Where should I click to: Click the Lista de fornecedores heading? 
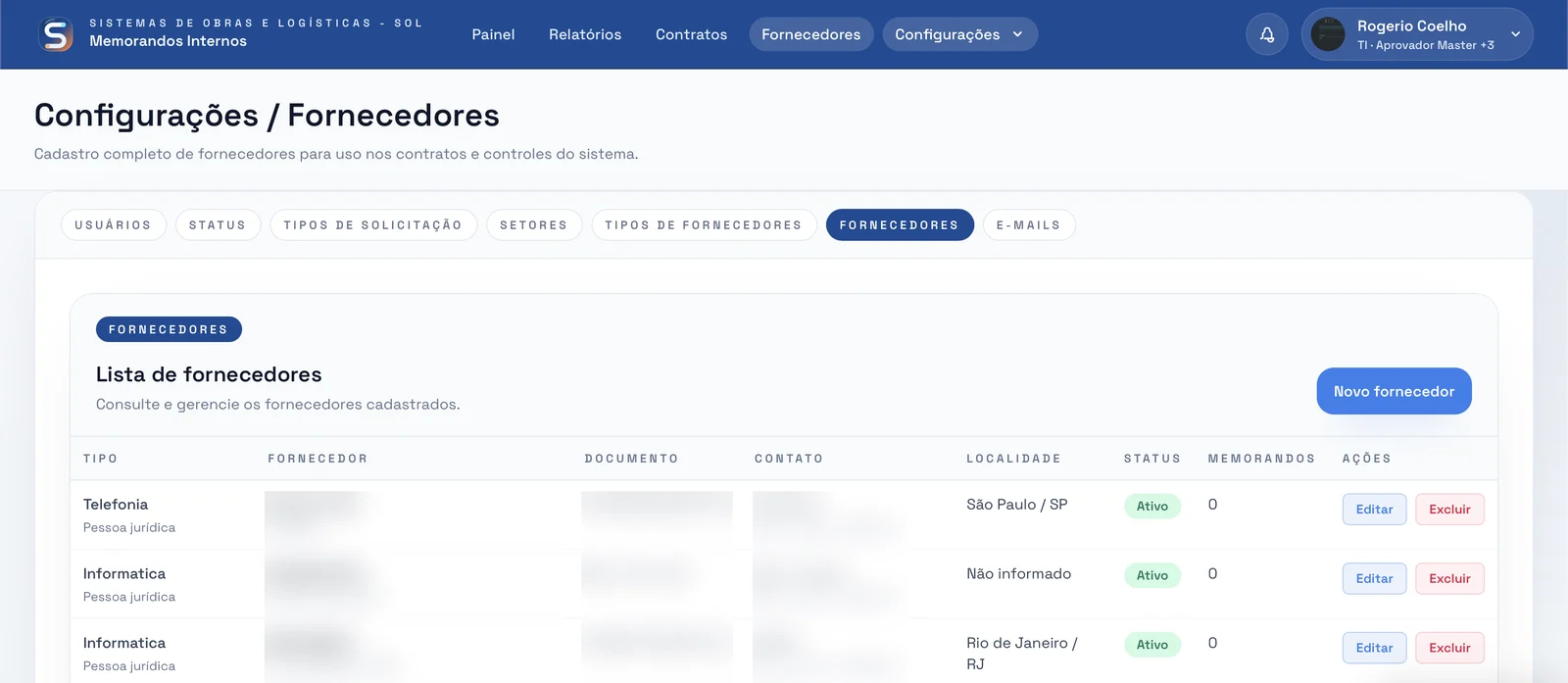(209, 374)
